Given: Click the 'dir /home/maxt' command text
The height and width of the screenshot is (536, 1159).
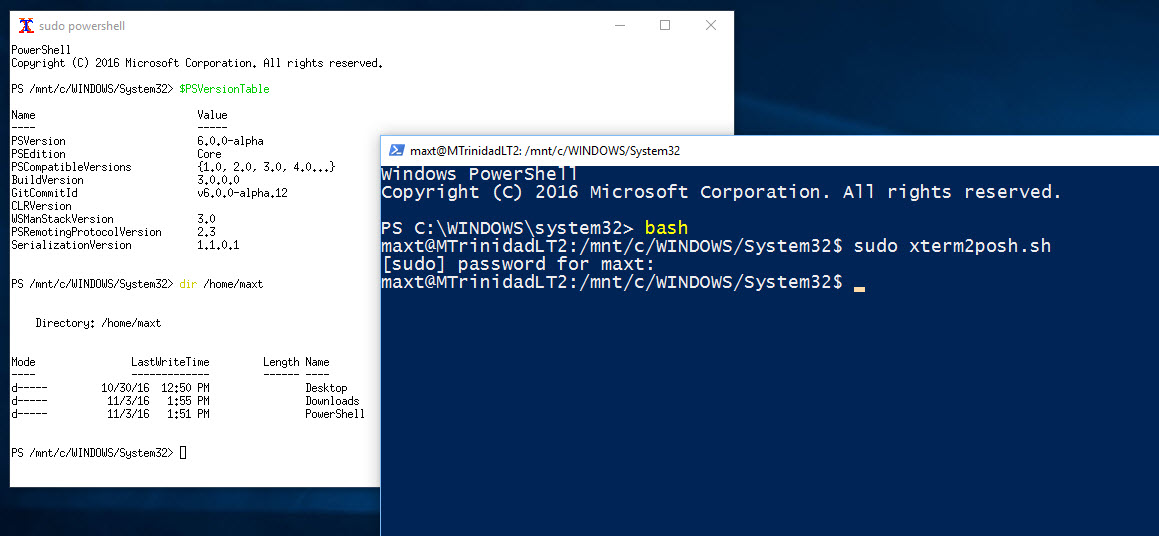Looking at the screenshot, I should point(221,284).
